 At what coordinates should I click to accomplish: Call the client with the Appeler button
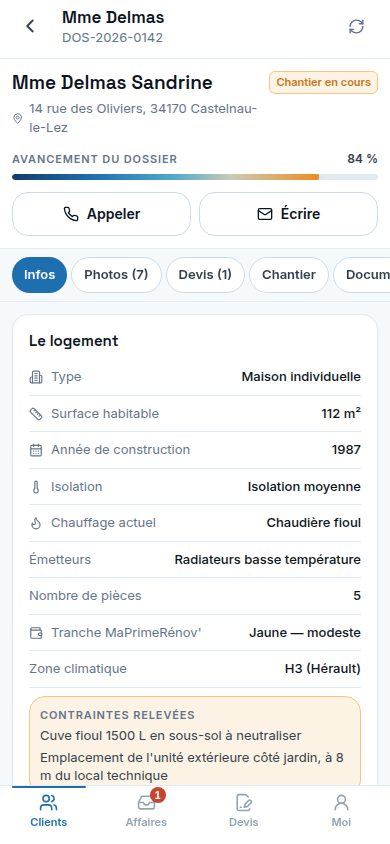pyautogui.click(x=101, y=214)
